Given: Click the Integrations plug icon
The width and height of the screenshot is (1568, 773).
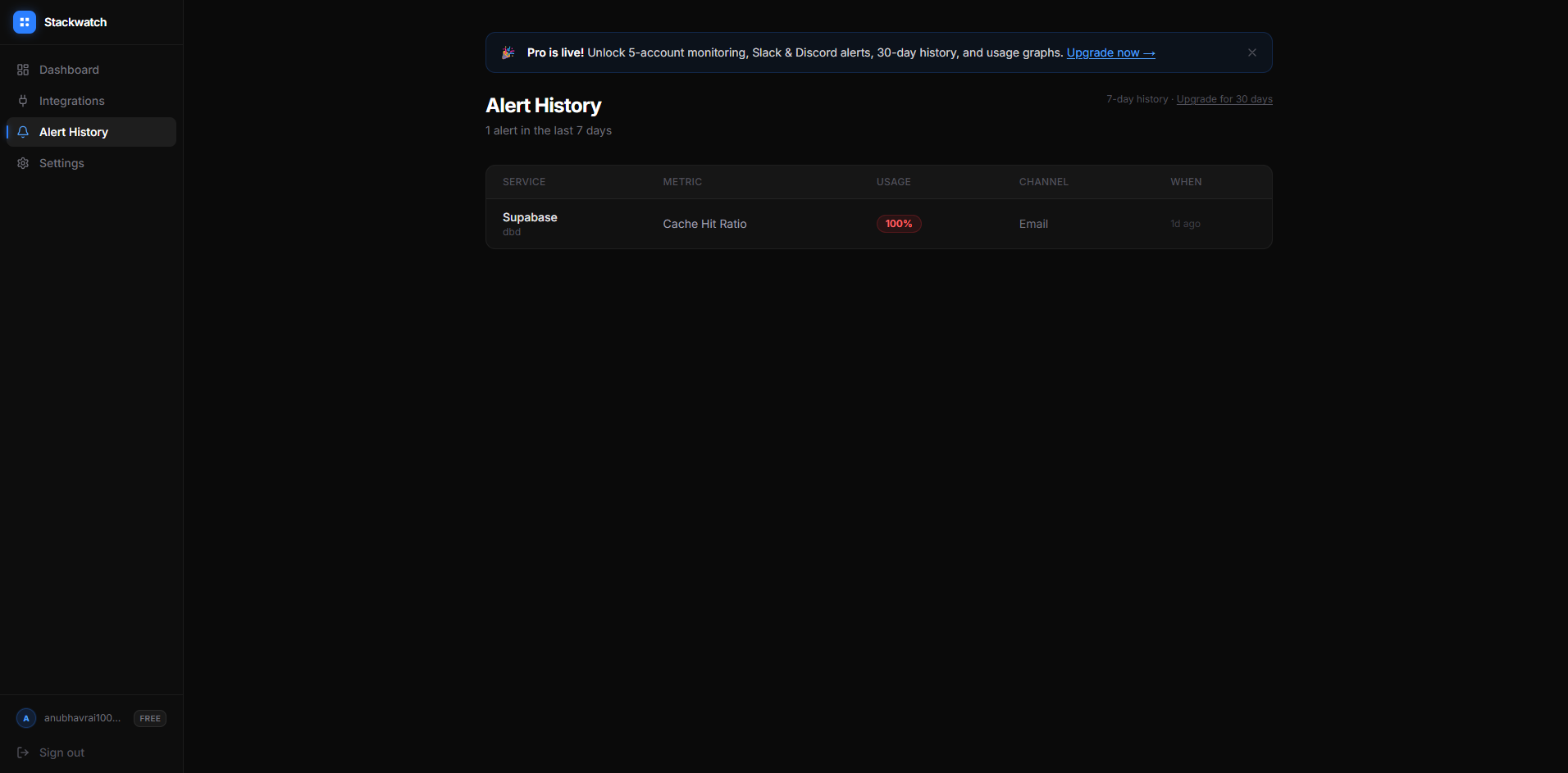Looking at the screenshot, I should tap(22, 100).
